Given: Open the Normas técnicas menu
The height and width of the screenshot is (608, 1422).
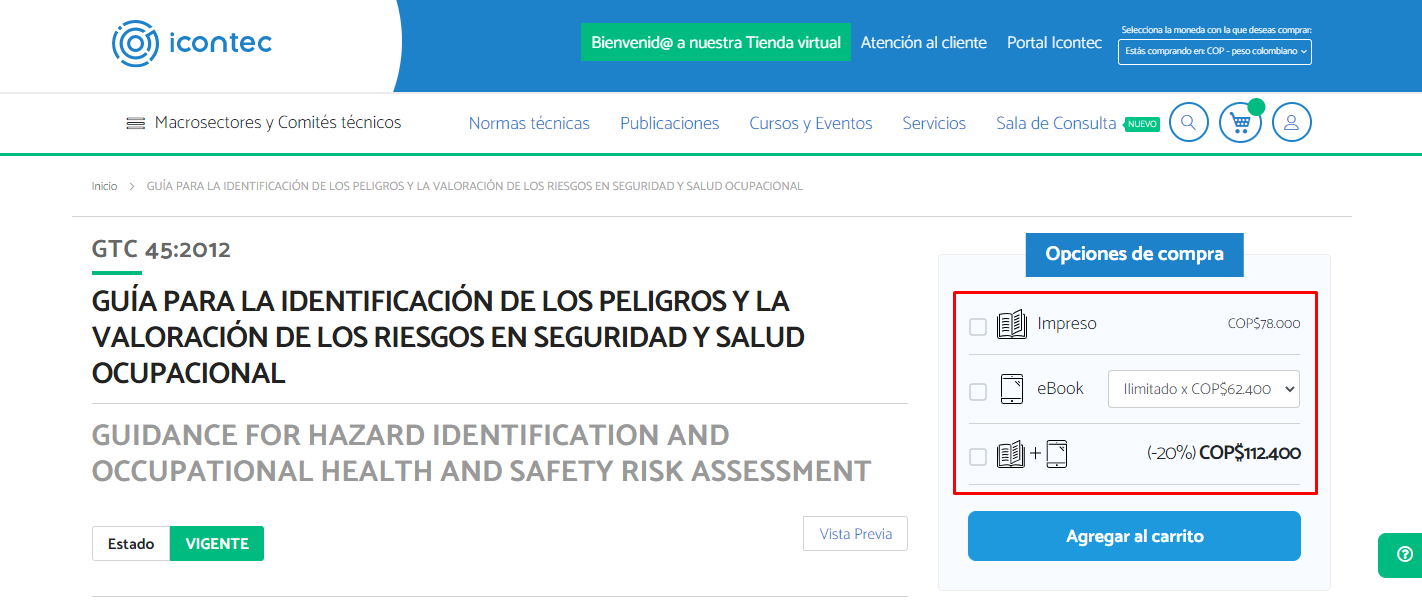Looking at the screenshot, I should click(529, 122).
